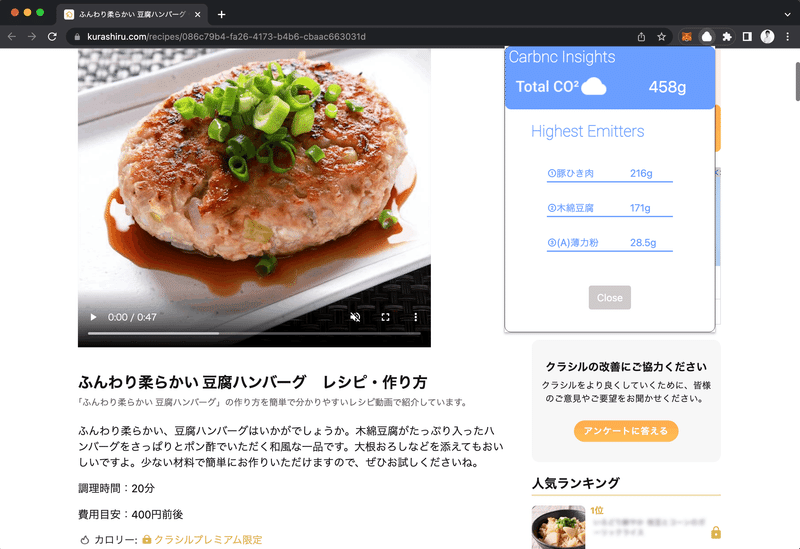Click the クラシルプレミアム限定 link

tap(208, 539)
